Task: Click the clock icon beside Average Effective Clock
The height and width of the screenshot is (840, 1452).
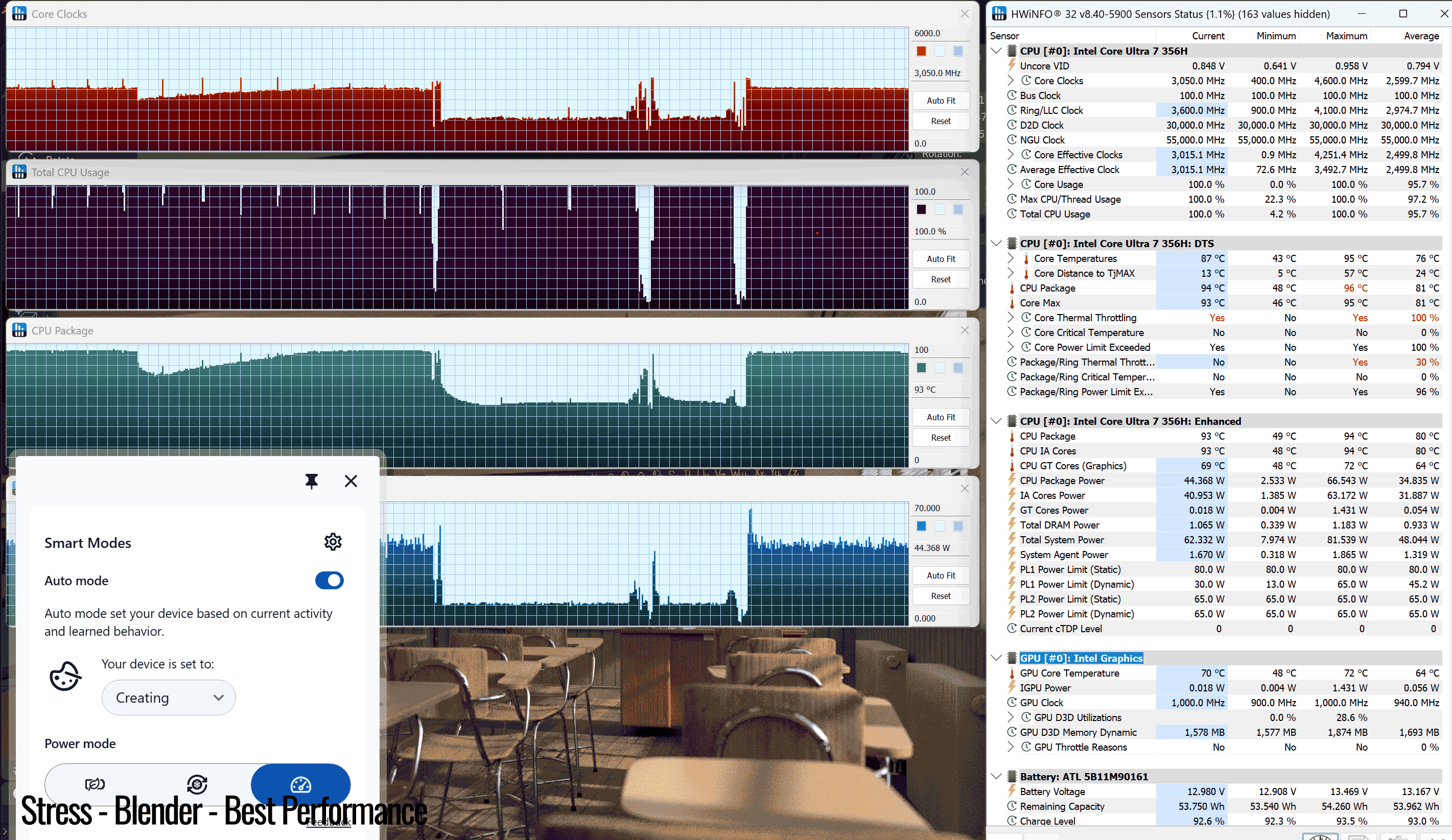Action: (1012, 169)
